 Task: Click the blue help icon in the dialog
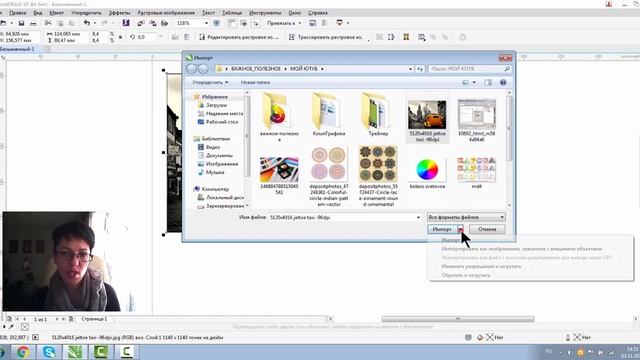[x=503, y=82]
